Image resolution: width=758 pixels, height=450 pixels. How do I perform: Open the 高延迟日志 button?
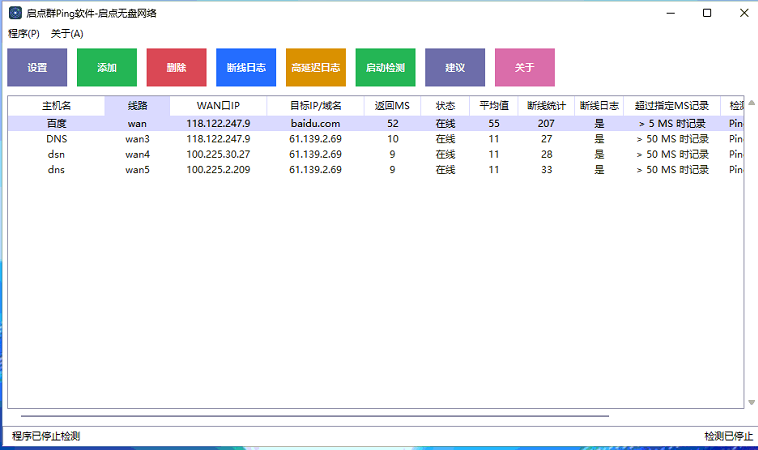[316, 67]
